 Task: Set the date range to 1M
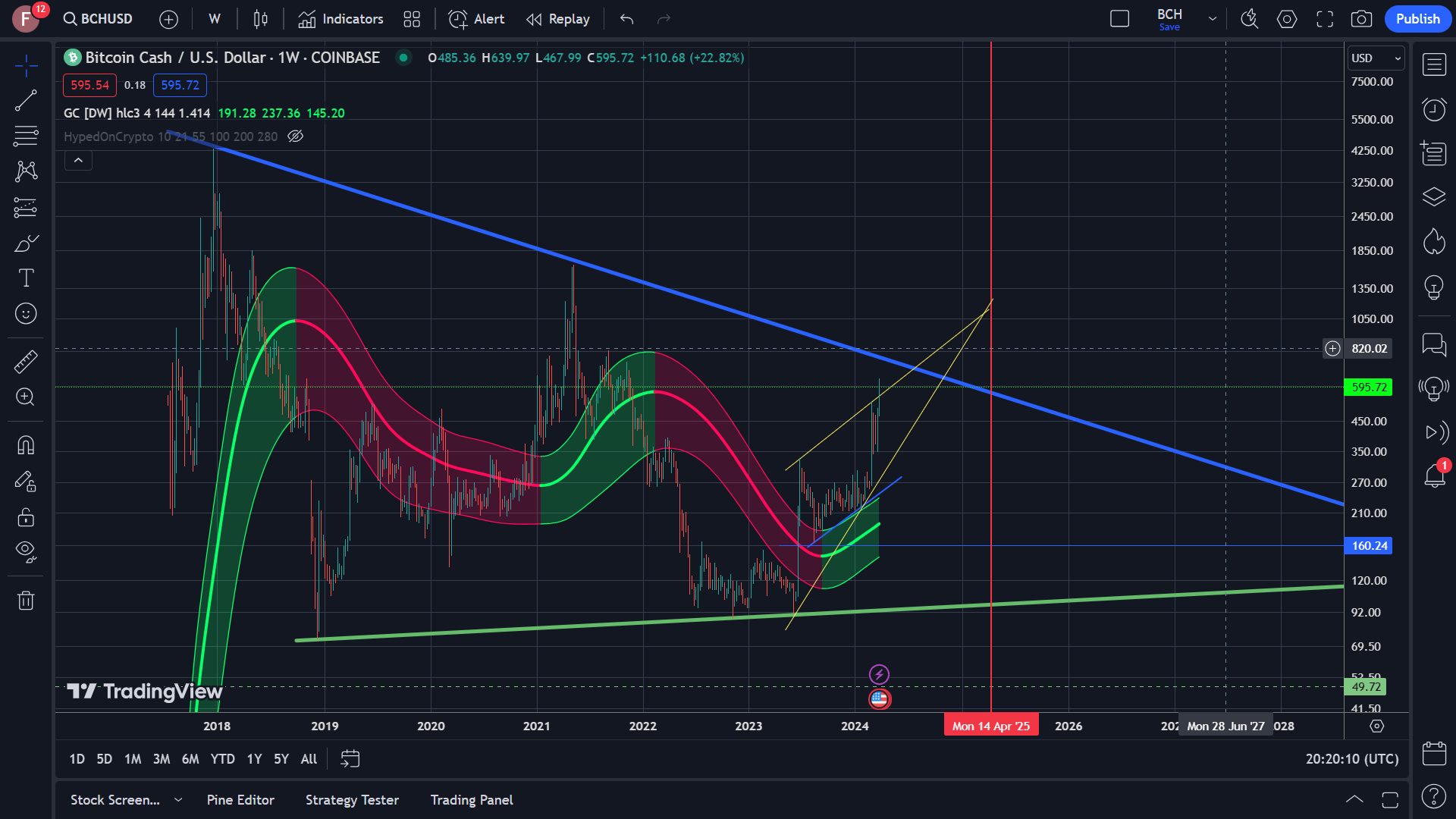(x=133, y=759)
